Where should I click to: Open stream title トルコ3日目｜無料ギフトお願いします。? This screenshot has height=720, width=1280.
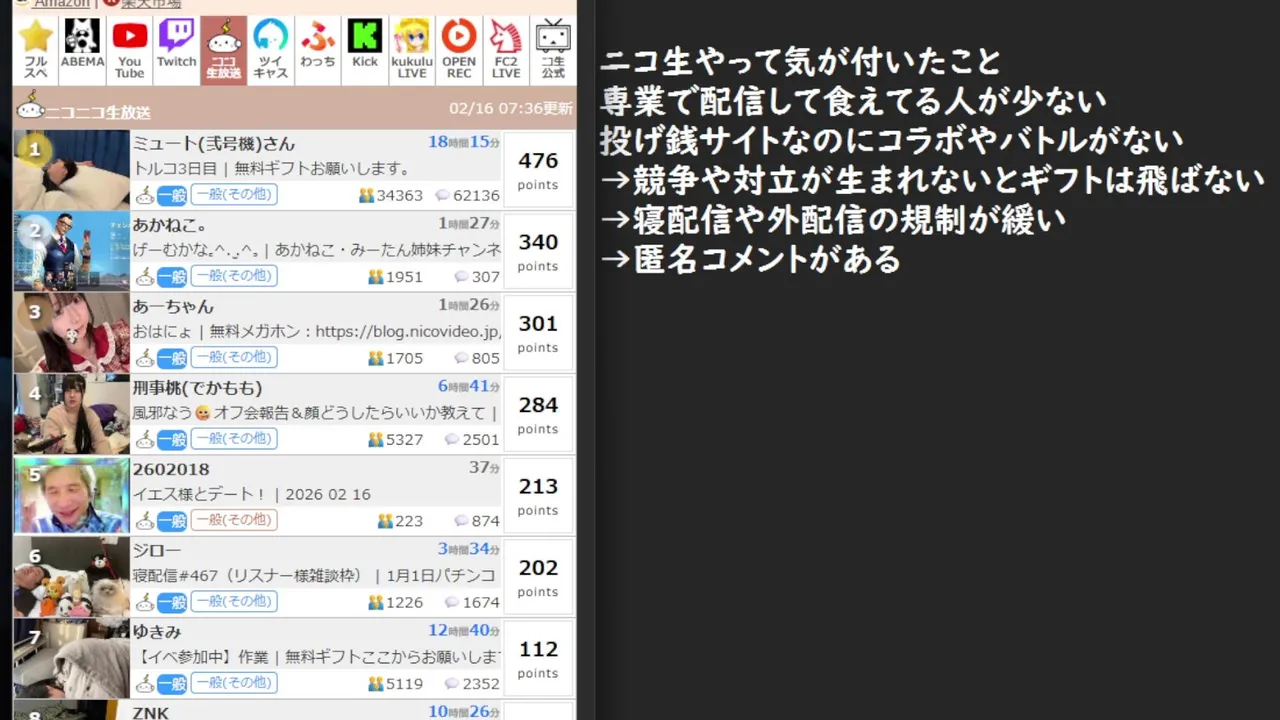tap(272, 168)
